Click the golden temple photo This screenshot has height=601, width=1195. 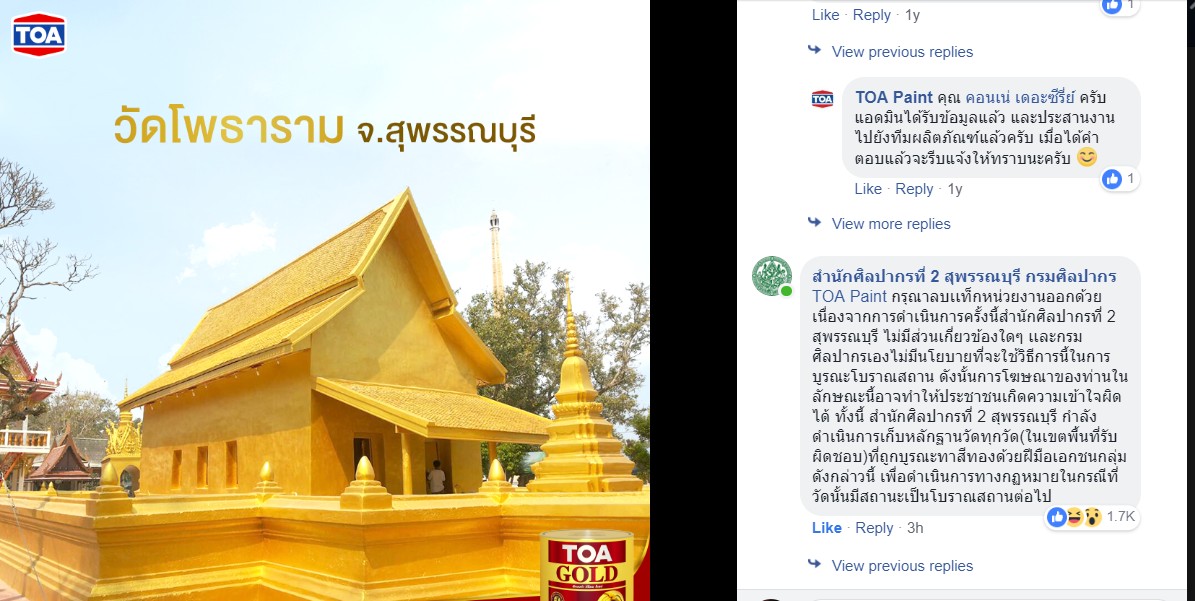tap(325, 300)
